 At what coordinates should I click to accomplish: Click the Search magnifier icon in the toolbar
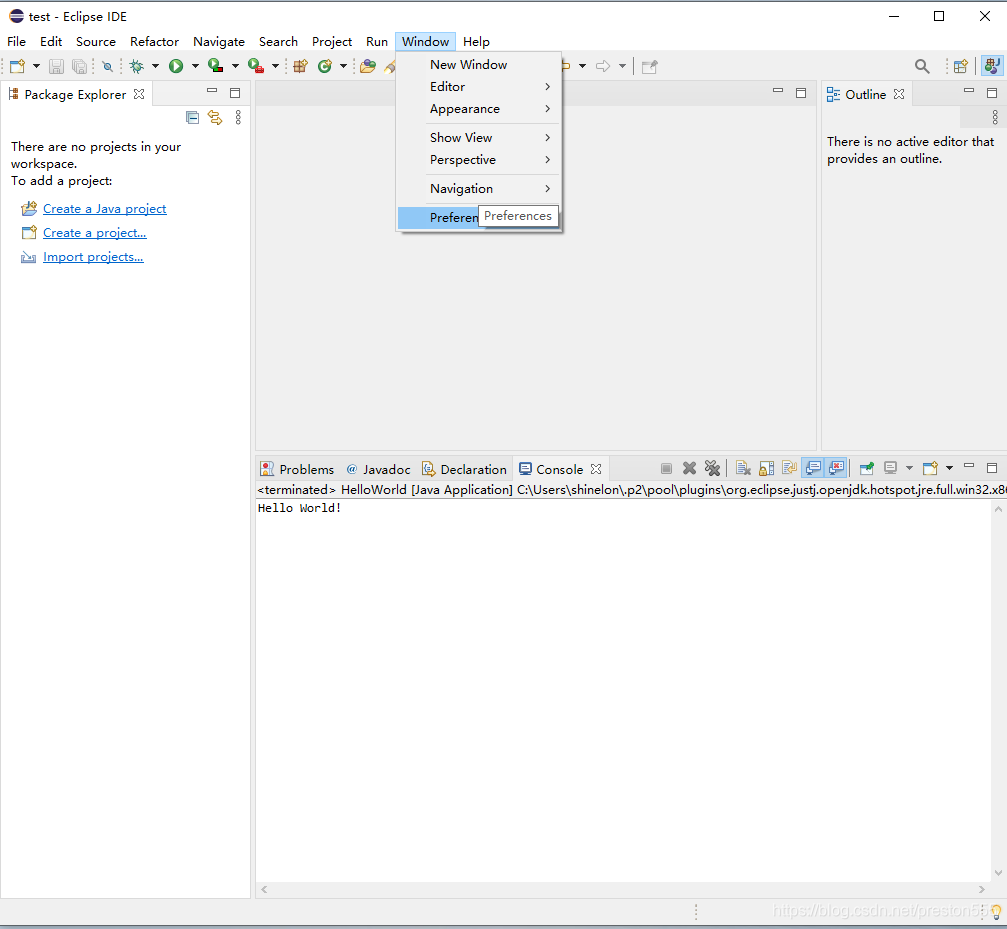[x=922, y=66]
